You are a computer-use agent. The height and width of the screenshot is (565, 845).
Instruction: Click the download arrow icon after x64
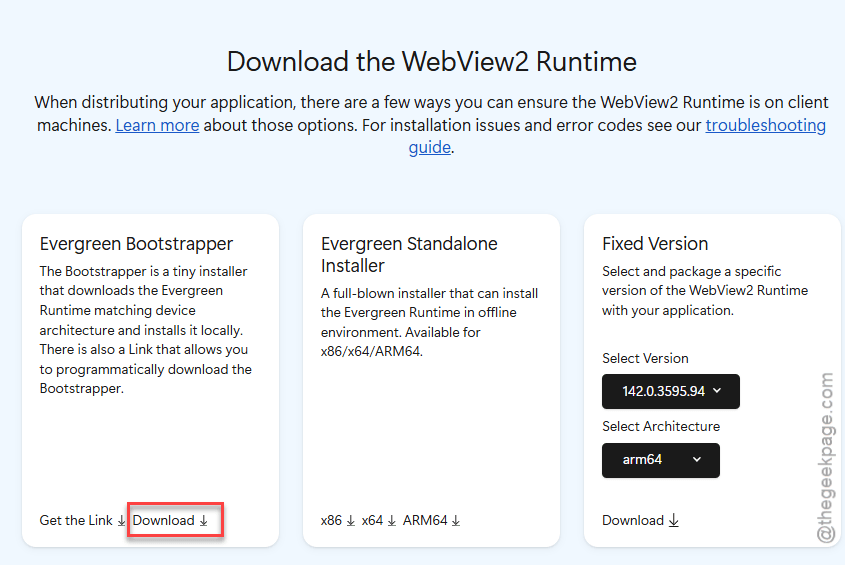(x=392, y=521)
